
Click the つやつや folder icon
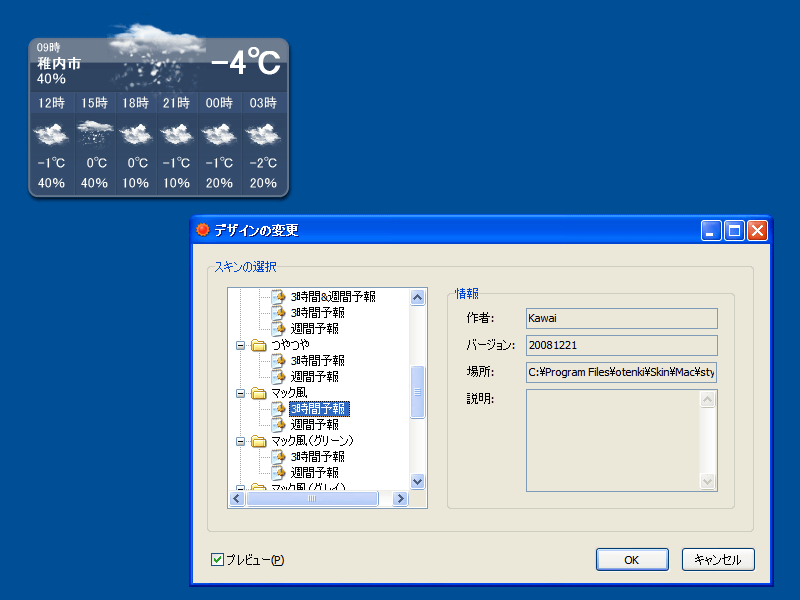click(x=258, y=345)
